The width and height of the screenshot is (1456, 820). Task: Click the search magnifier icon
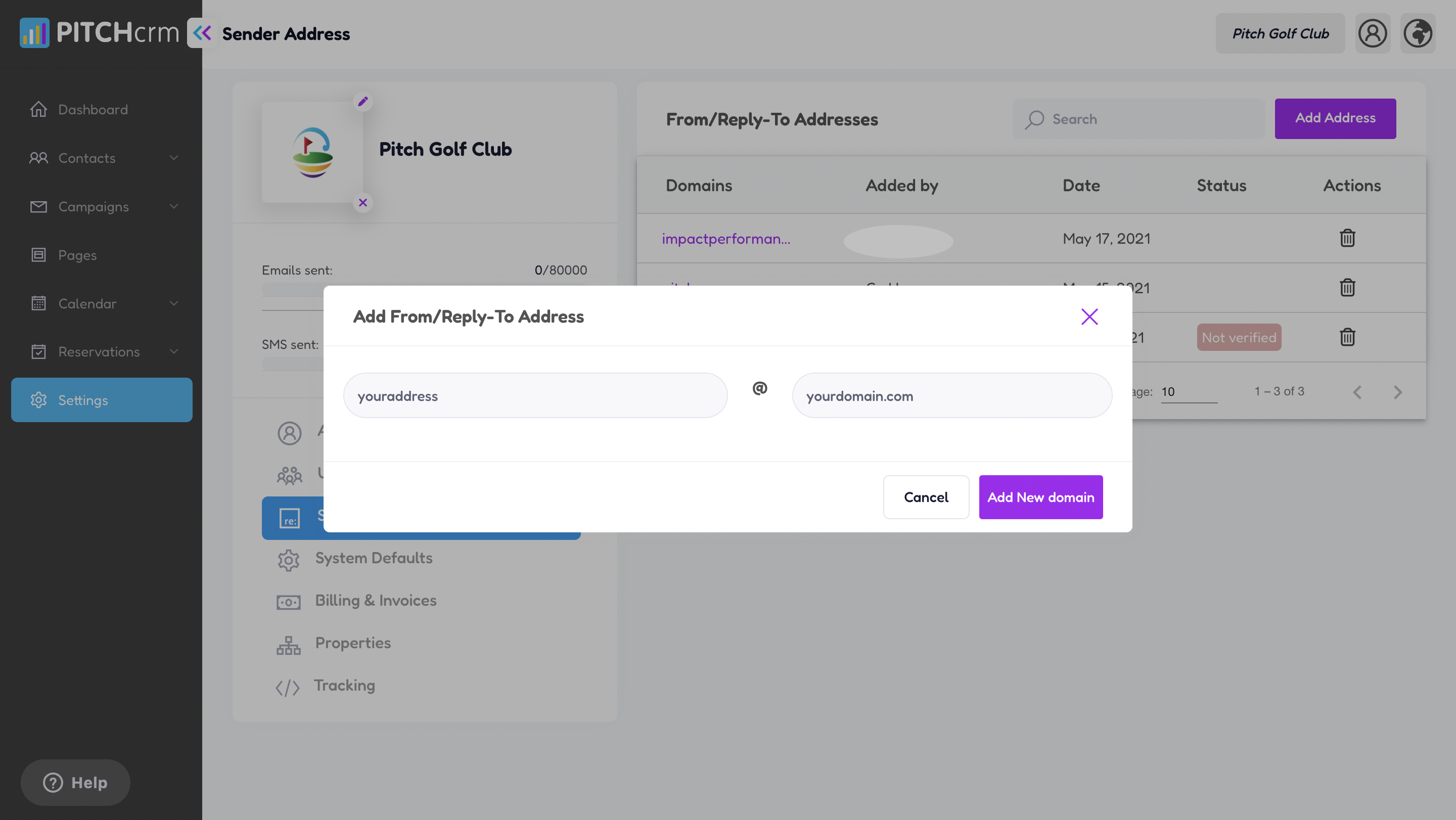point(1035,119)
